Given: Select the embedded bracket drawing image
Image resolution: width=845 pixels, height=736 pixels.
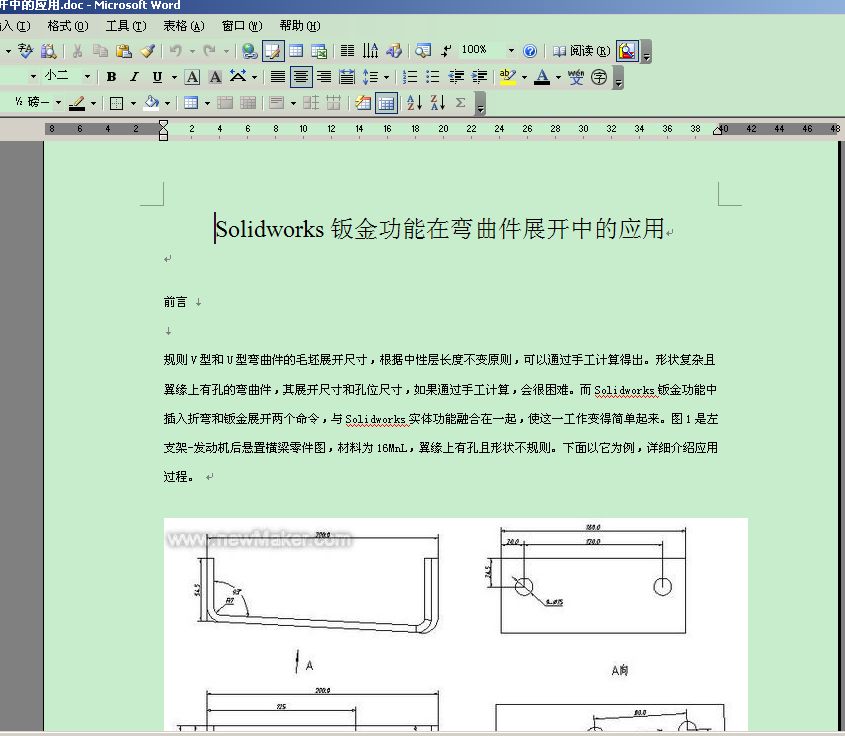Looking at the screenshot, I should pyautogui.click(x=455, y=624).
